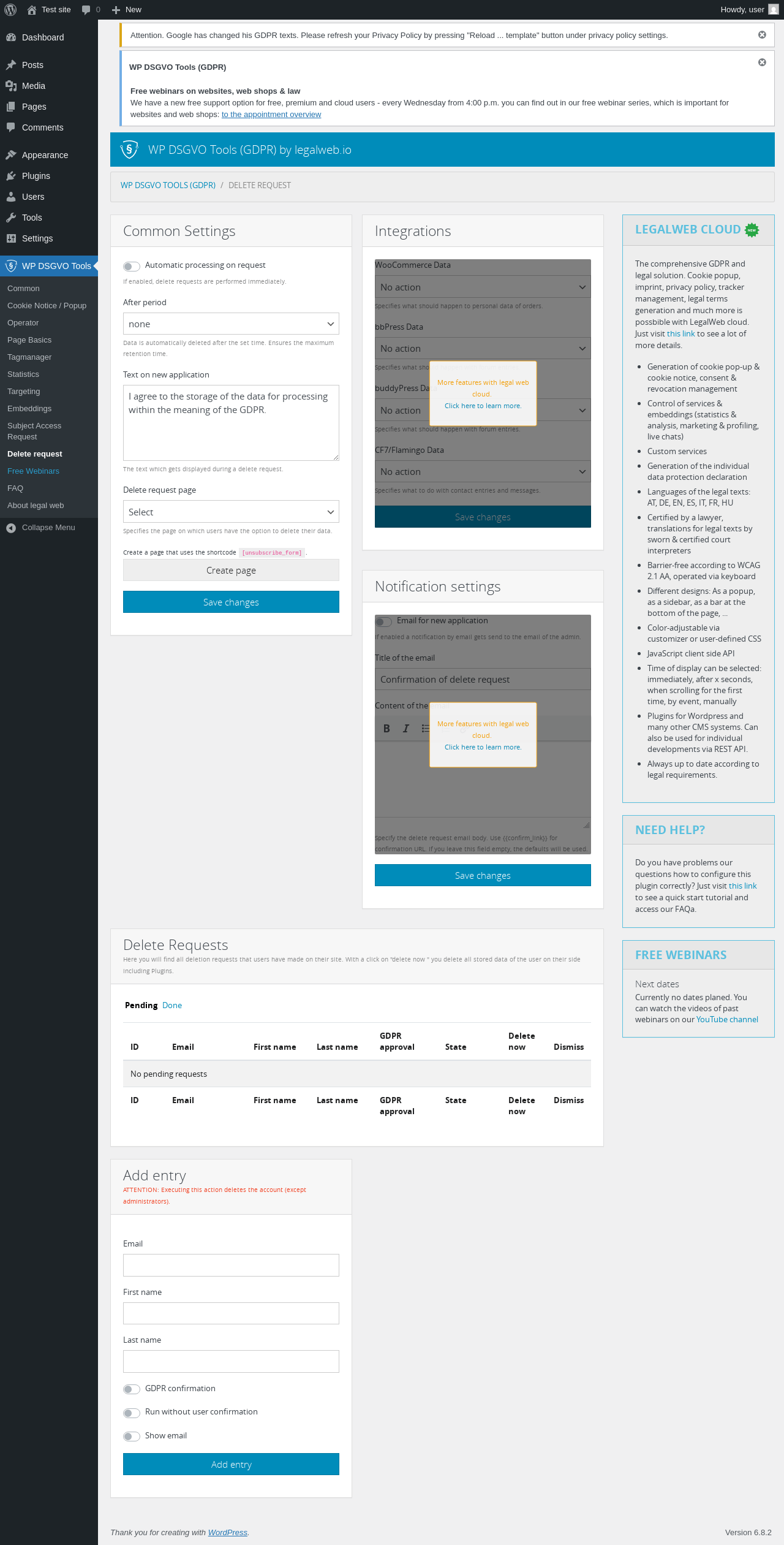This screenshot has width=784, height=1545.
Task: Click the green NEW badge beside Legalweb Cloud
Action: tap(752, 230)
